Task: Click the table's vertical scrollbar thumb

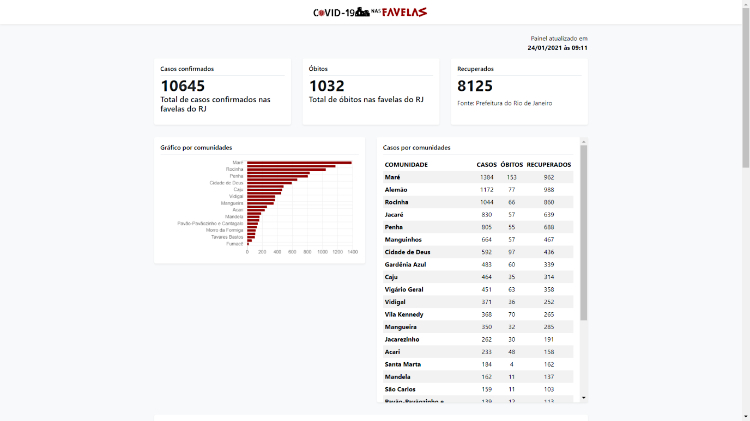Action: 584,230
